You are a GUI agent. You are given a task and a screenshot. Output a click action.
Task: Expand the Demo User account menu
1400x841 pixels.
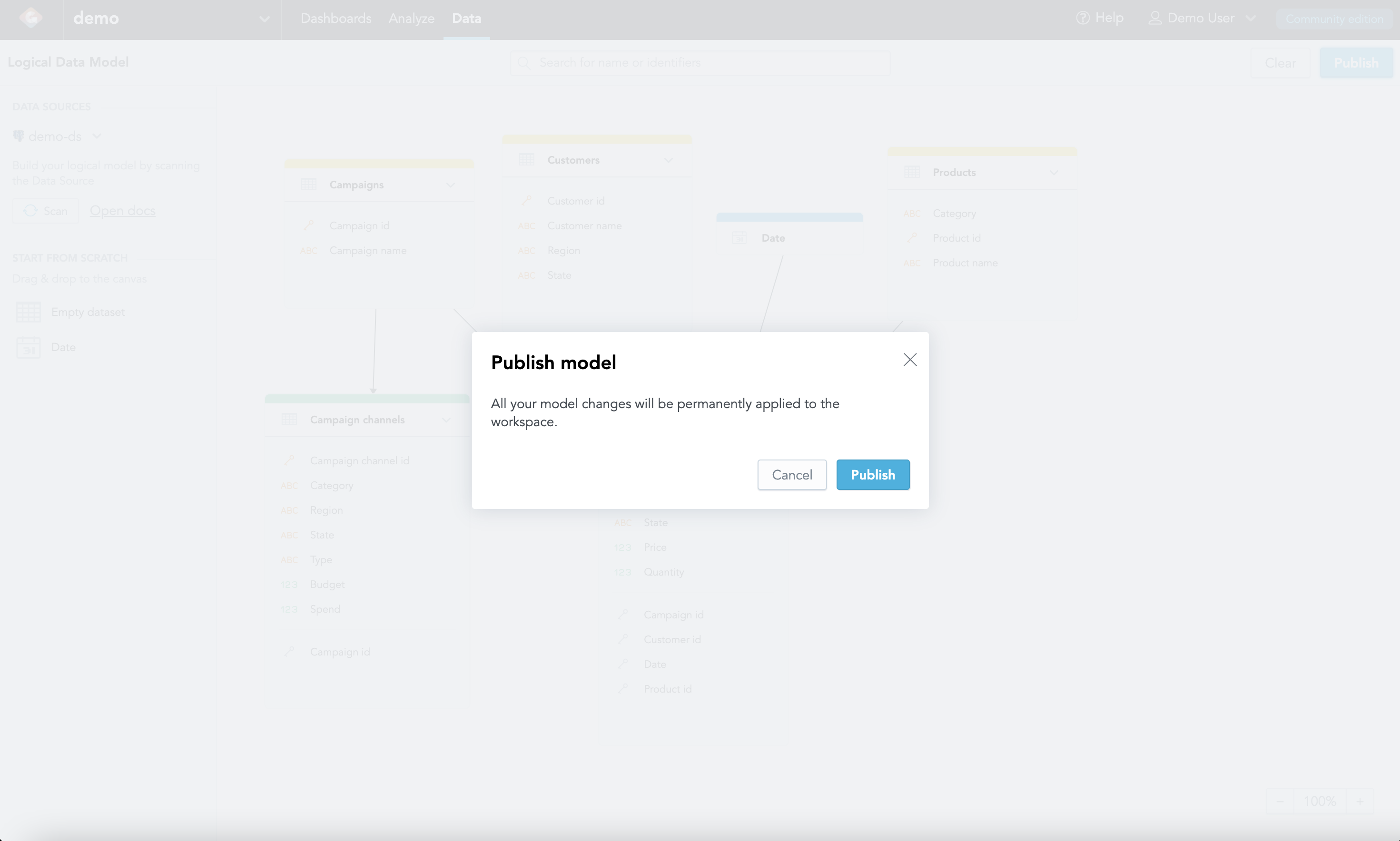1202,18
